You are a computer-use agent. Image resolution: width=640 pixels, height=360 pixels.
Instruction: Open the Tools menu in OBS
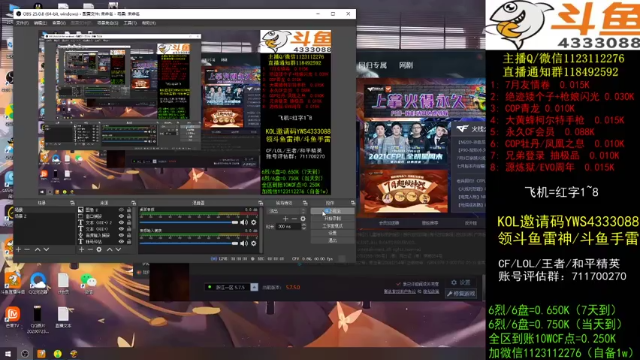click(130, 23)
